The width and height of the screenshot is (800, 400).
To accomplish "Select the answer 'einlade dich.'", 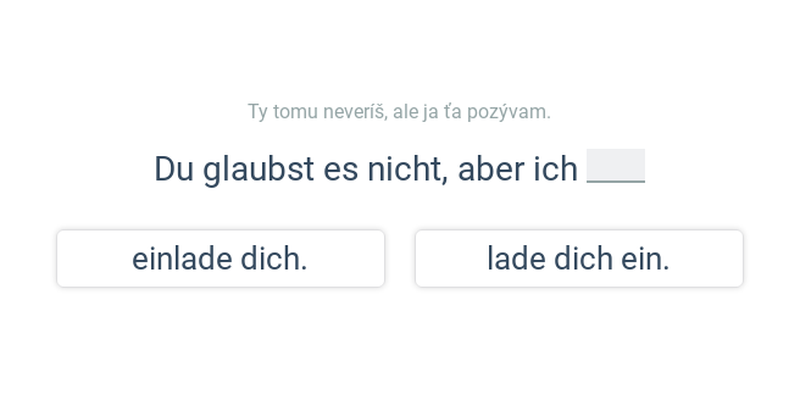I will 220,259.
